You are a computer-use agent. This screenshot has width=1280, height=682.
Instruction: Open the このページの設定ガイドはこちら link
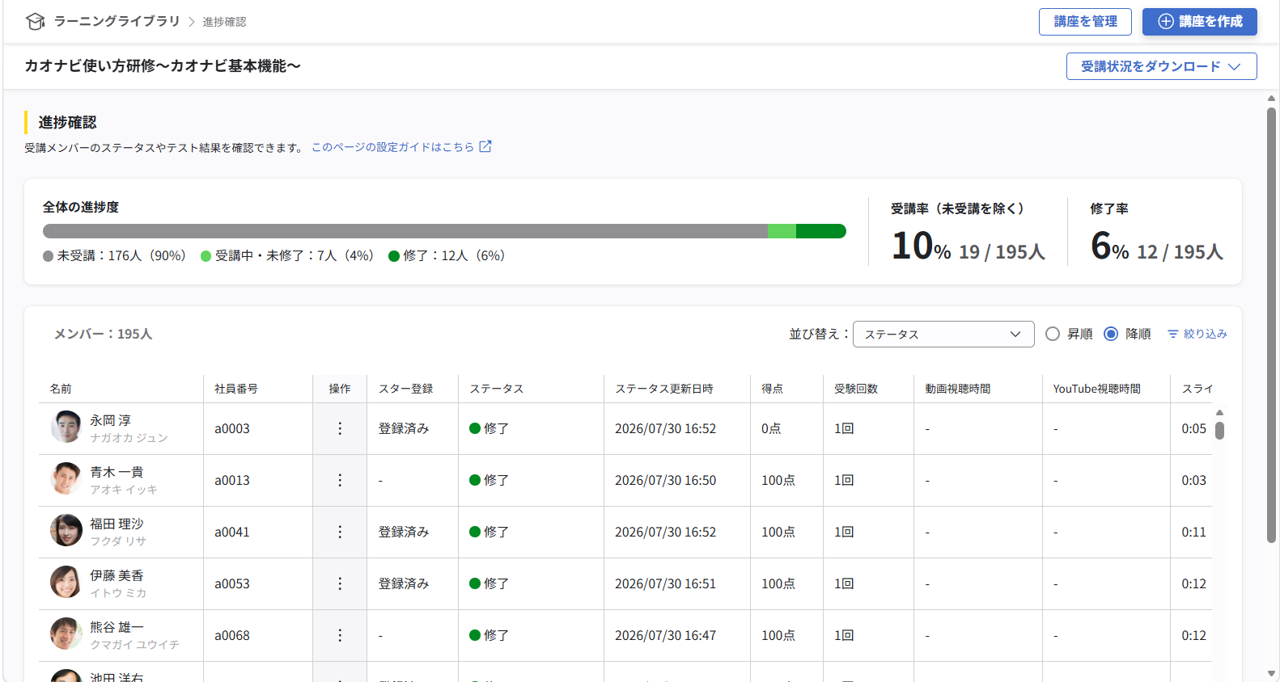pos(393,147)
